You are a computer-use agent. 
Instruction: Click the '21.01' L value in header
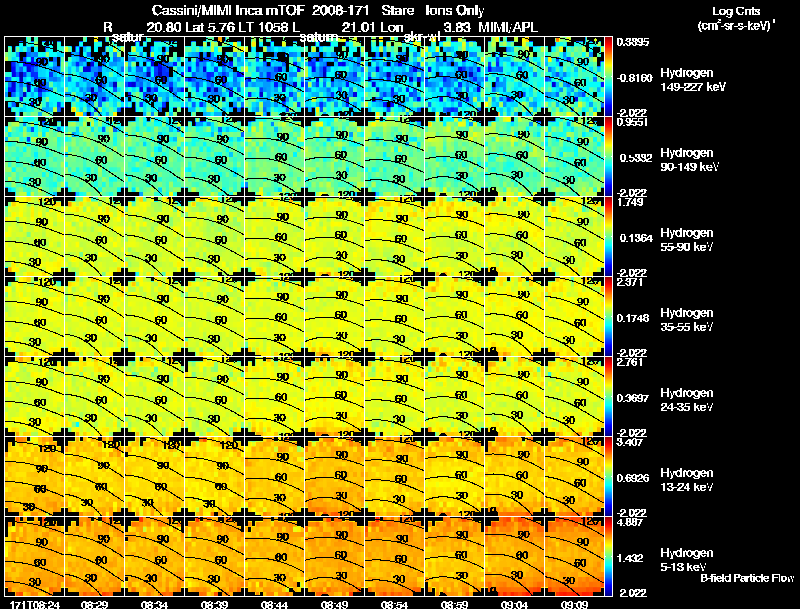[x=358, y=27]
